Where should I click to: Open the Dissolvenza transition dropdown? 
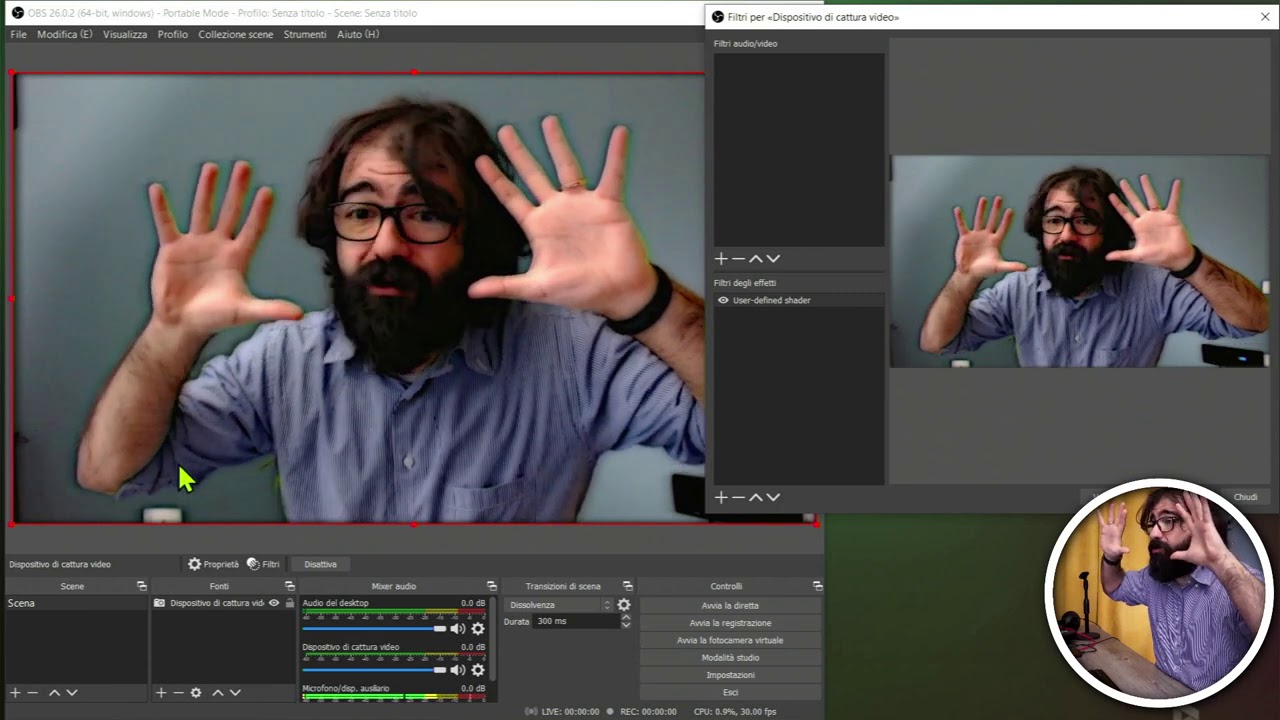559,605
